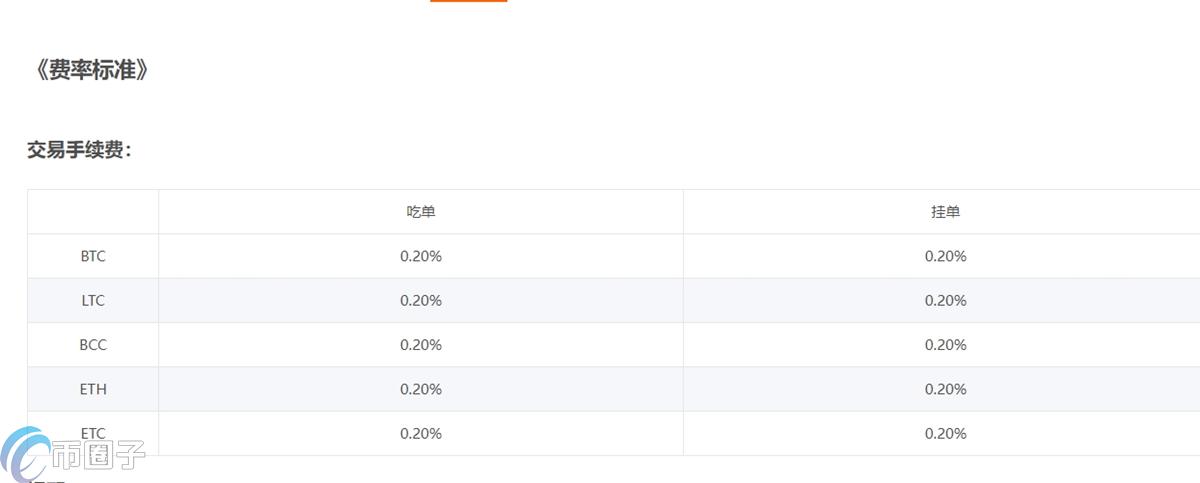
Task: Select the 交易手续费 section title
Action: pos(79,150)
